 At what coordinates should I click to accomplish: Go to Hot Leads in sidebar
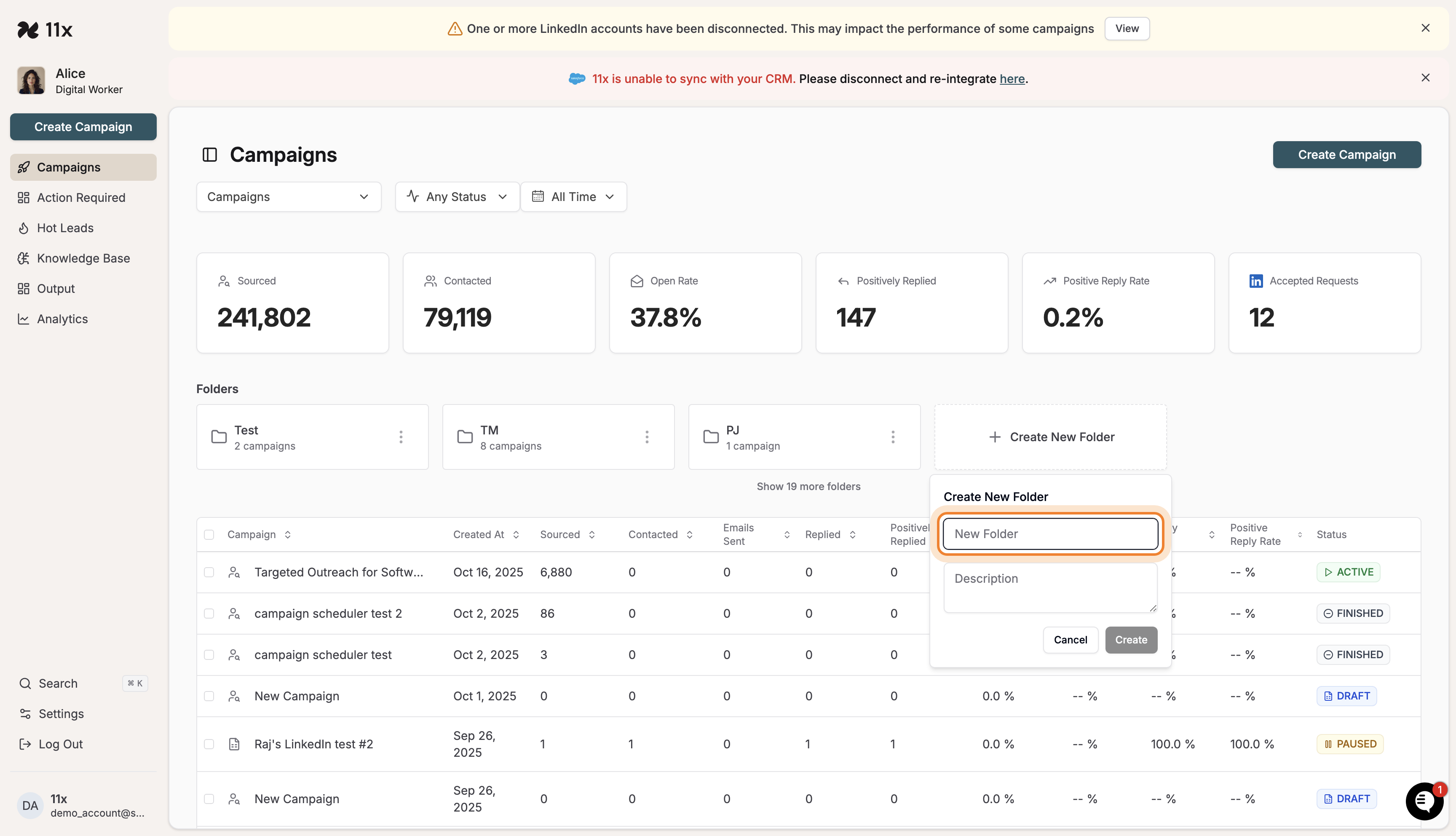point(65,228)
